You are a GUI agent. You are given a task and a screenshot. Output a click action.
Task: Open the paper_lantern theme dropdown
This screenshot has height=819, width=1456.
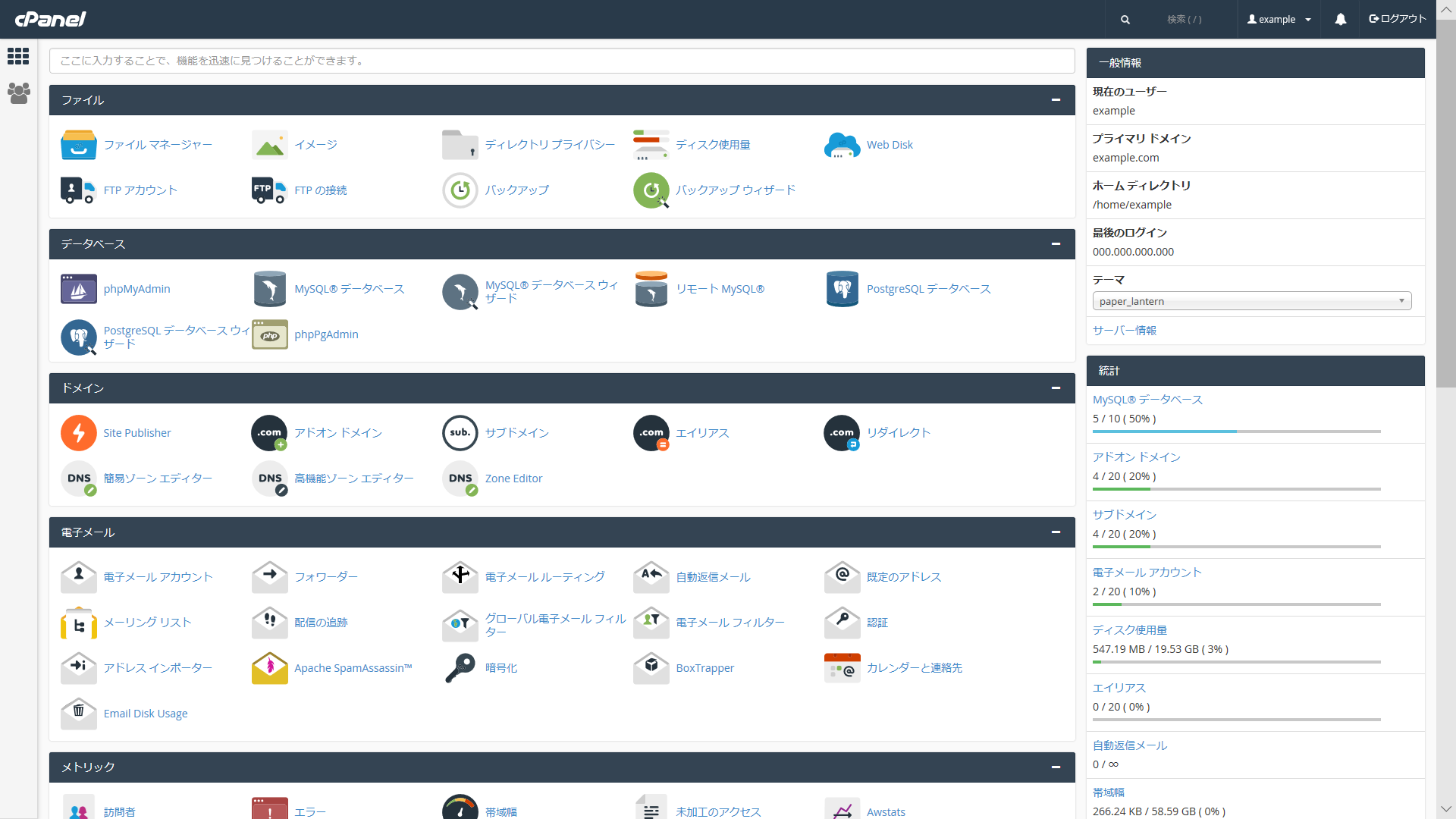(x=1251, y=301)
